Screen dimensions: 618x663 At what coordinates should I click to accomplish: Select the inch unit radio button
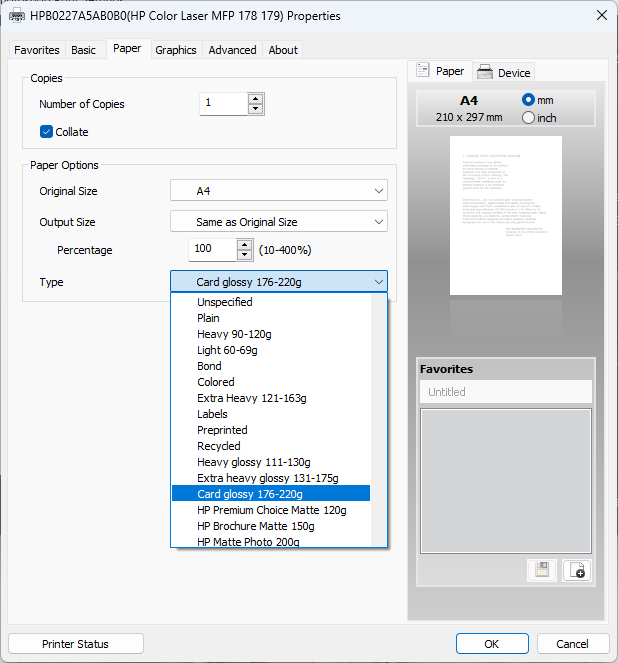pos(529,118)
